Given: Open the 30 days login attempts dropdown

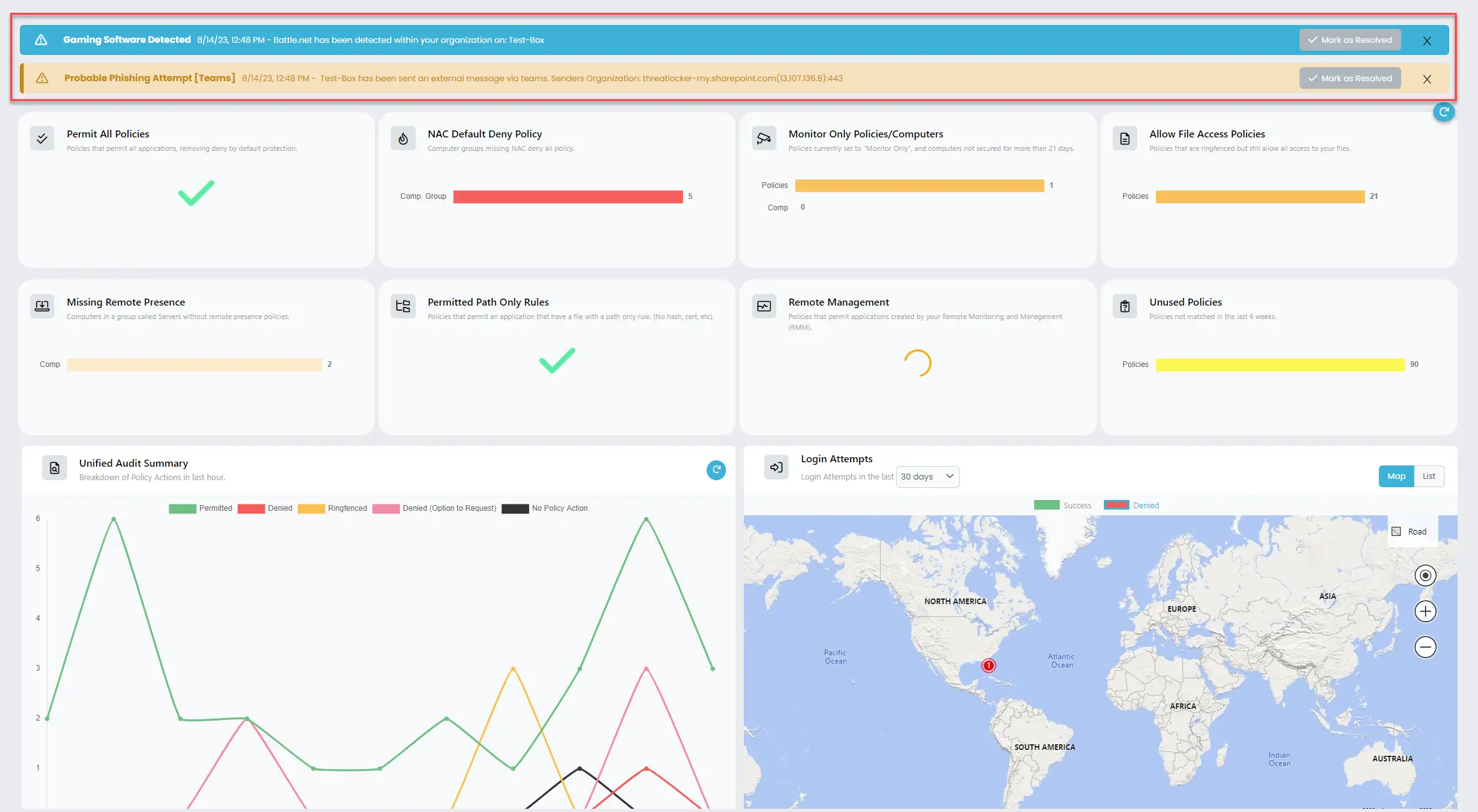Looking at the screenshot, I should point(927,476).
